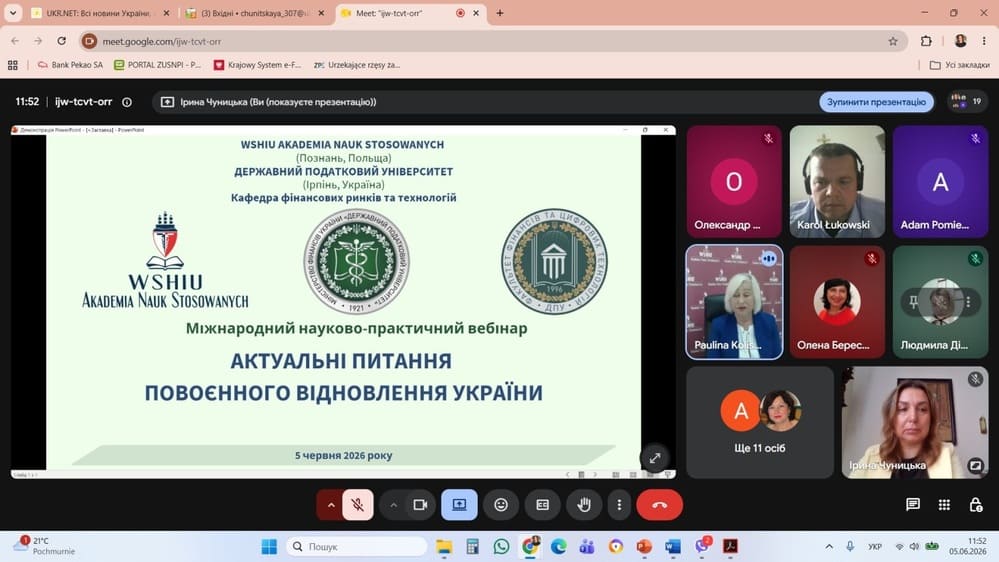Open PORTAL ZUSNPI bookmark
Screen dimensions: 999x562
(157, 64)
